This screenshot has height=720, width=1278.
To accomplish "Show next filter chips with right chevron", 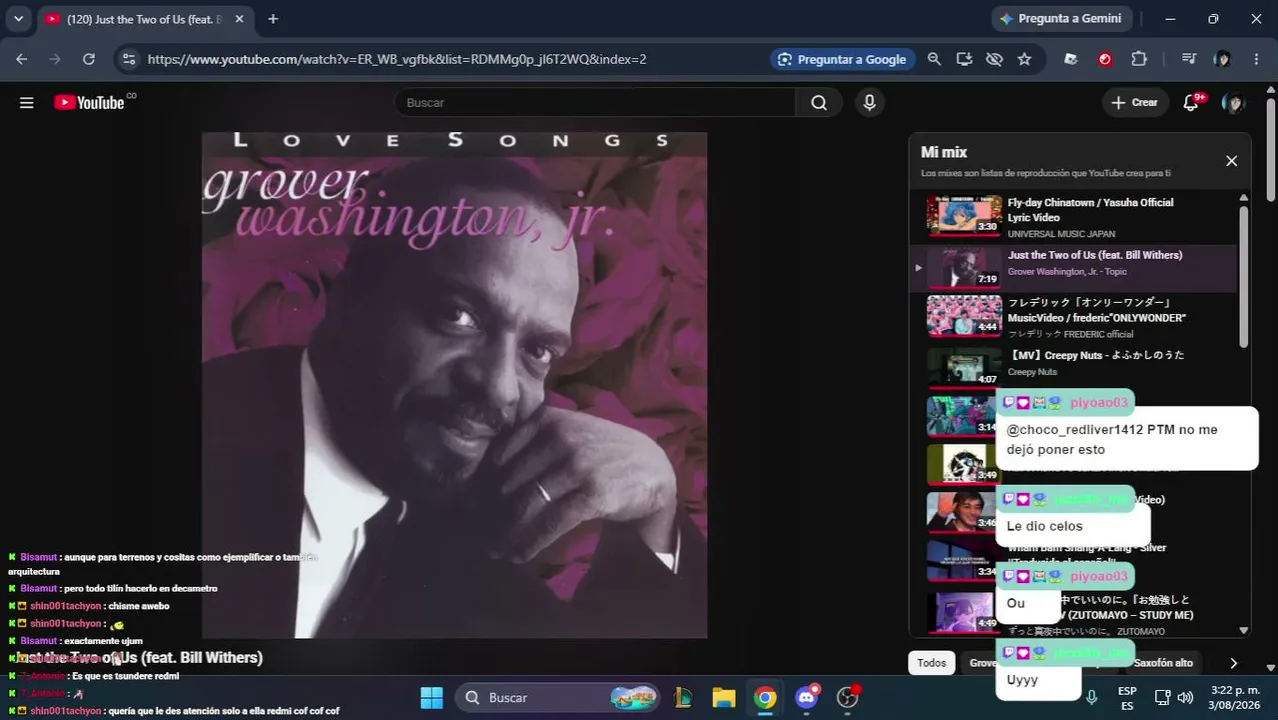I will pos(1233,663).
